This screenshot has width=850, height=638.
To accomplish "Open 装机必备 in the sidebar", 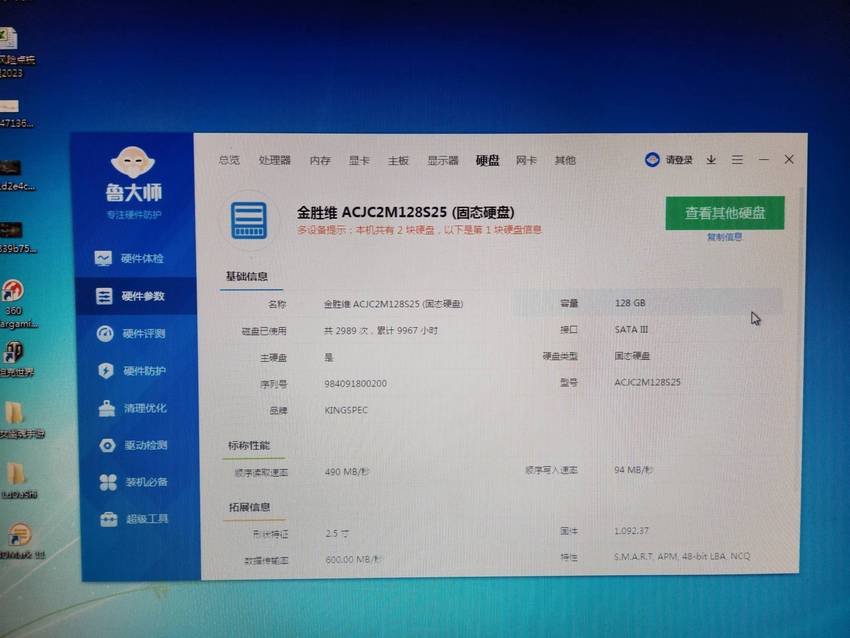I will click(134, 482).
